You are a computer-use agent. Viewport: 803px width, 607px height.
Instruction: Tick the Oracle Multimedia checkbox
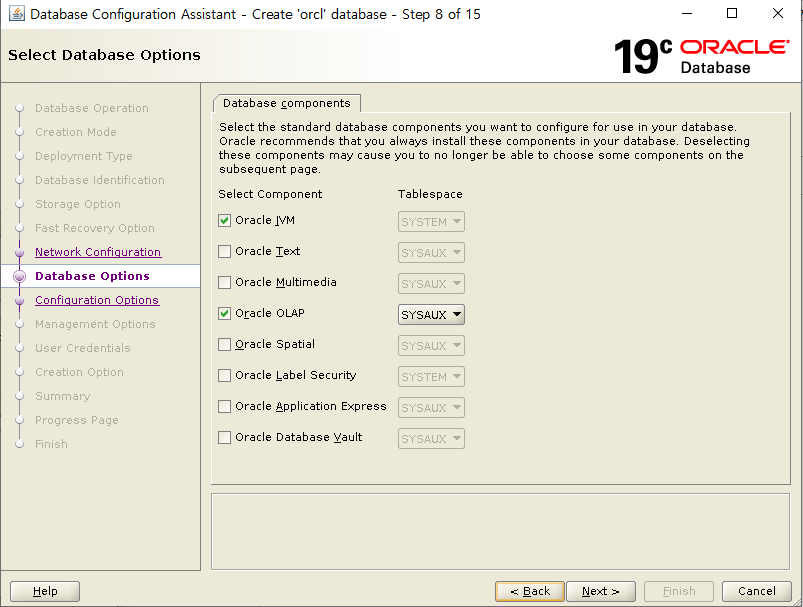point(224,283)
